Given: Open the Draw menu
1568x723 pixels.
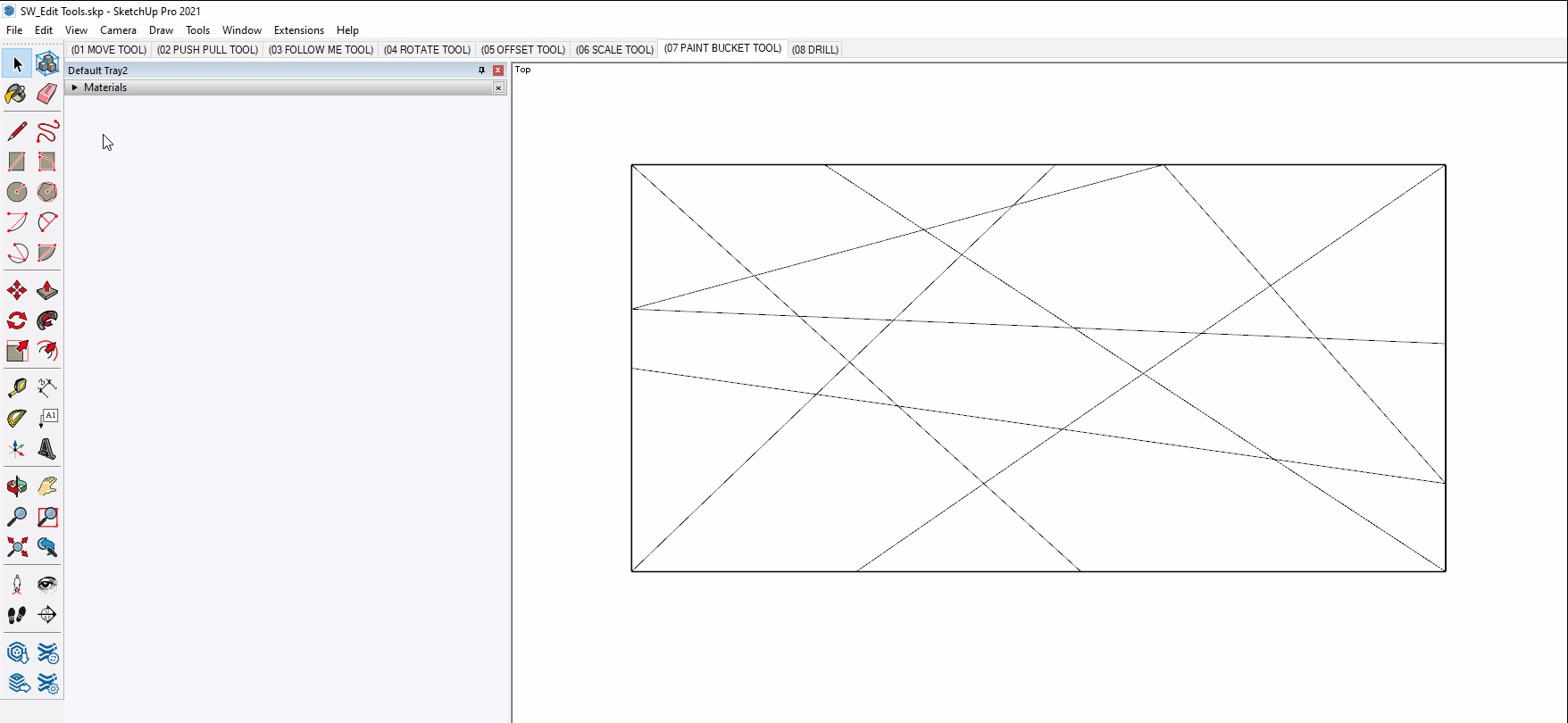Looking at the screenshot, I should (x=161, y=30).
